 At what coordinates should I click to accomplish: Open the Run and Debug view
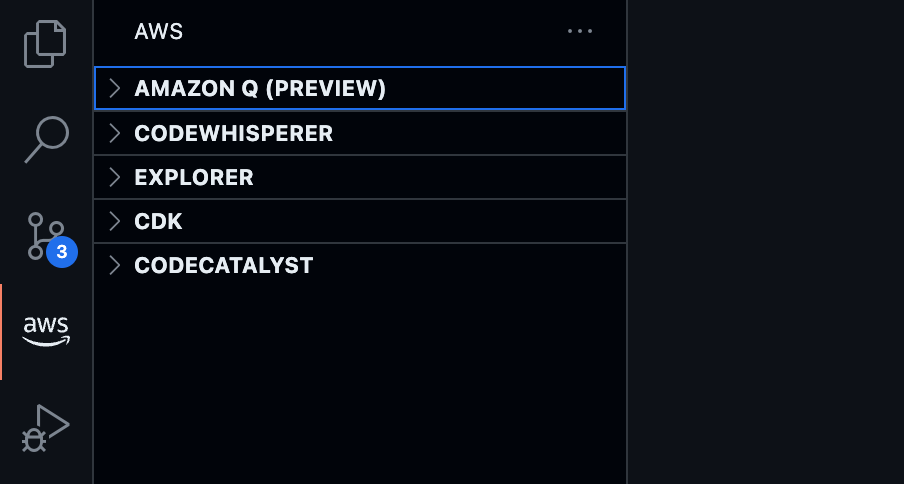tap(46, 427)
